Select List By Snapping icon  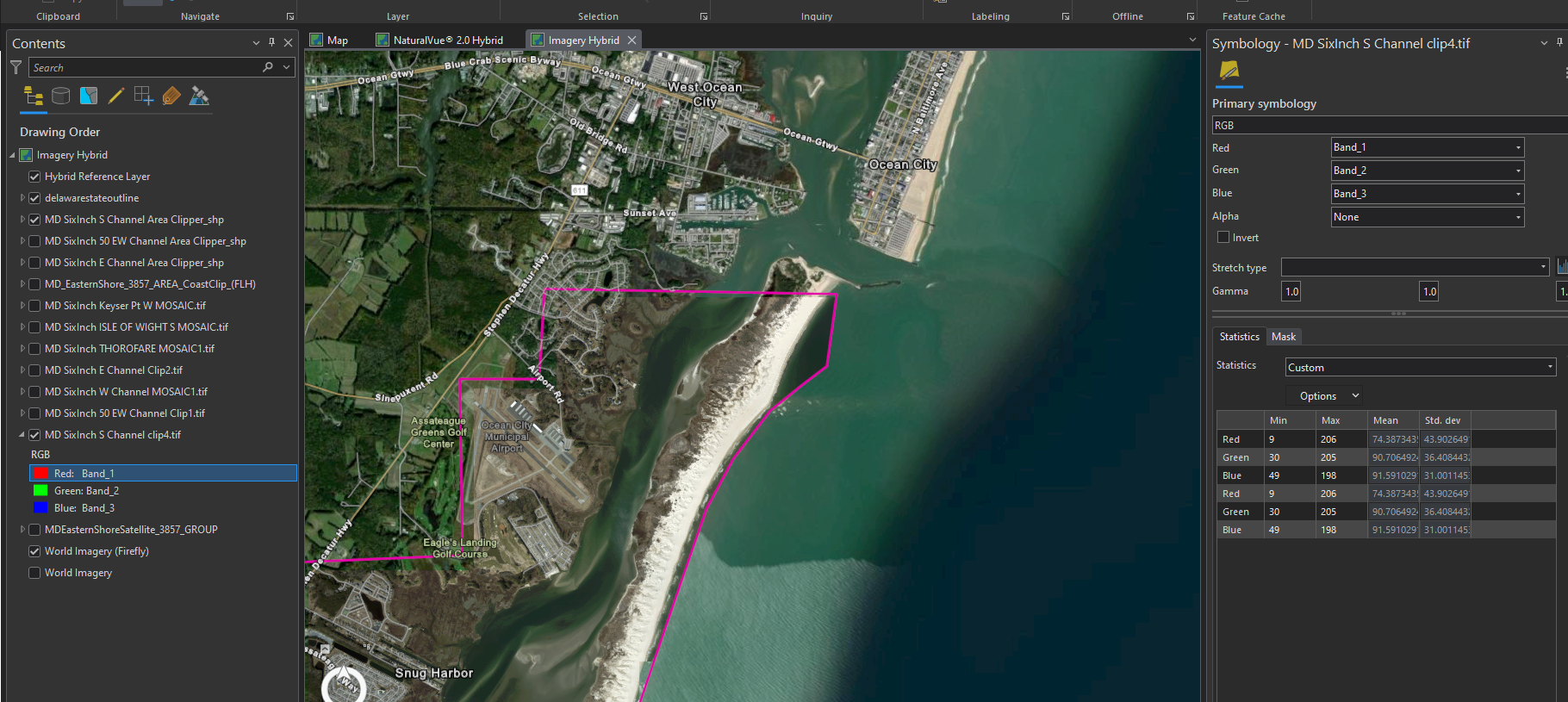coord(144,96)
